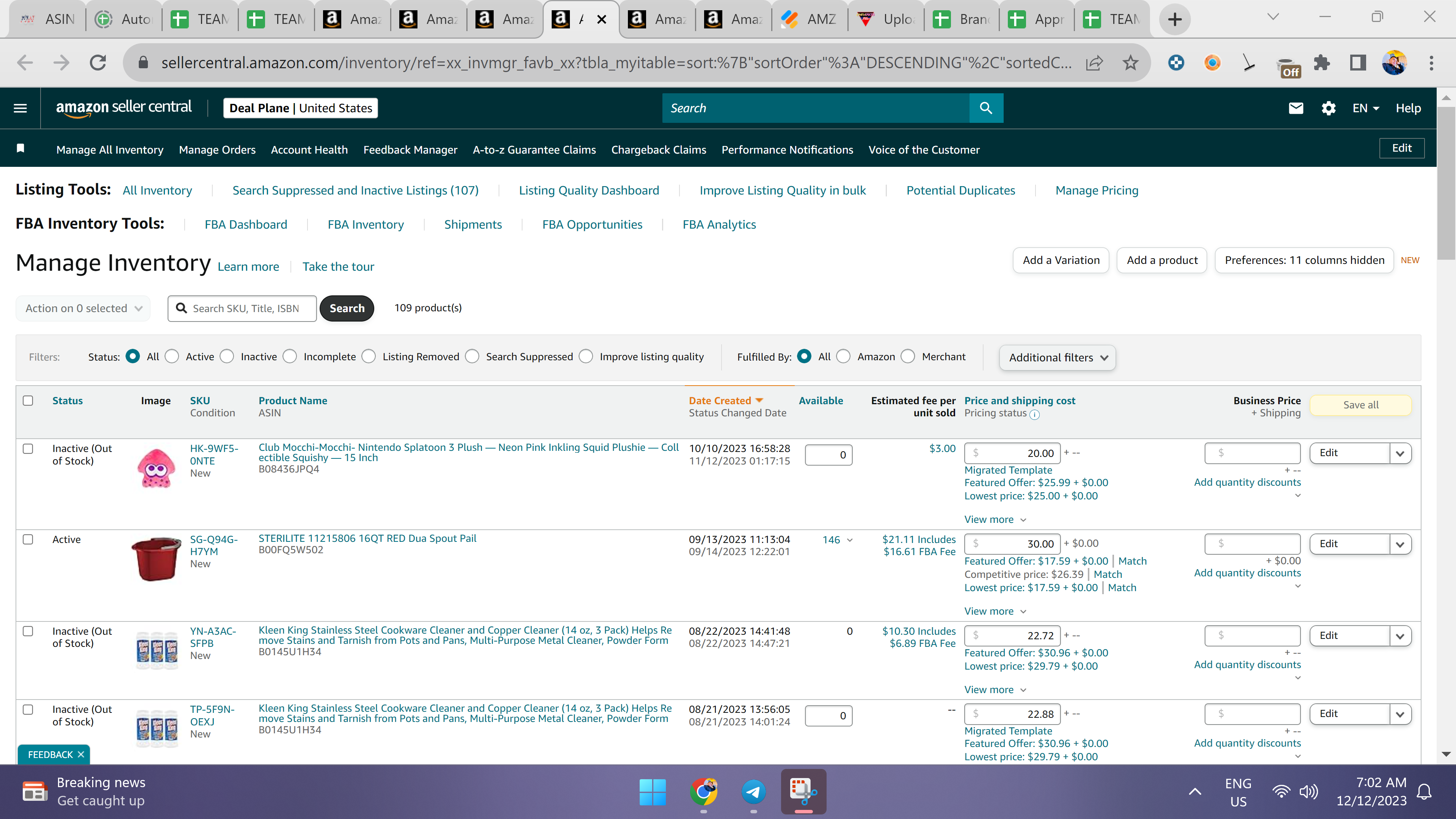Open Account Health page

click(309, 150)
